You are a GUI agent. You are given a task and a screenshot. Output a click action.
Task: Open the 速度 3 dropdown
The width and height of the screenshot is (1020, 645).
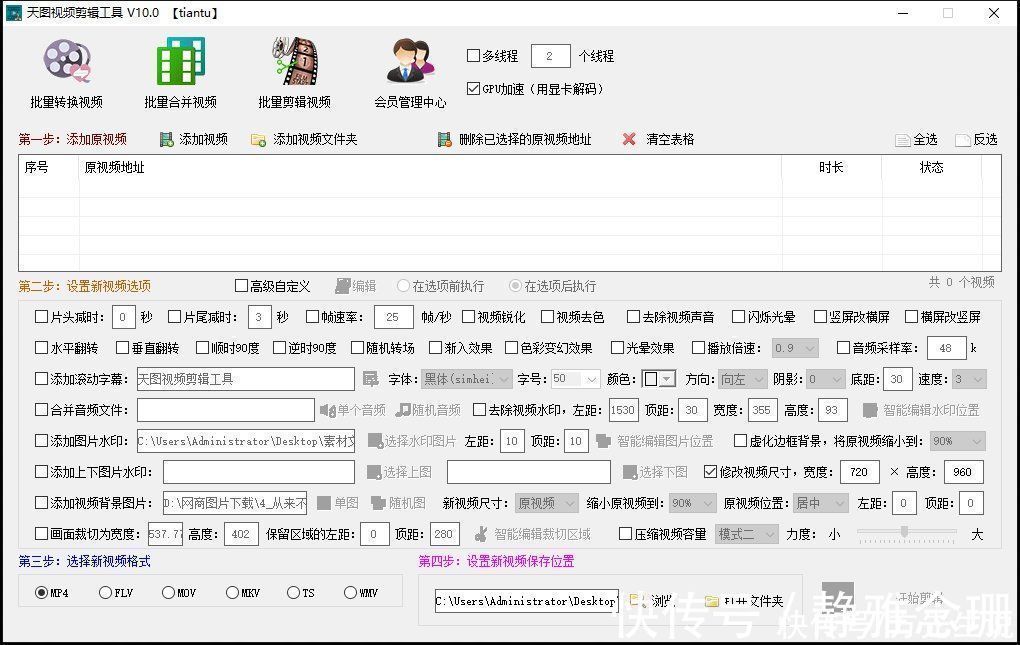[969, 379]
